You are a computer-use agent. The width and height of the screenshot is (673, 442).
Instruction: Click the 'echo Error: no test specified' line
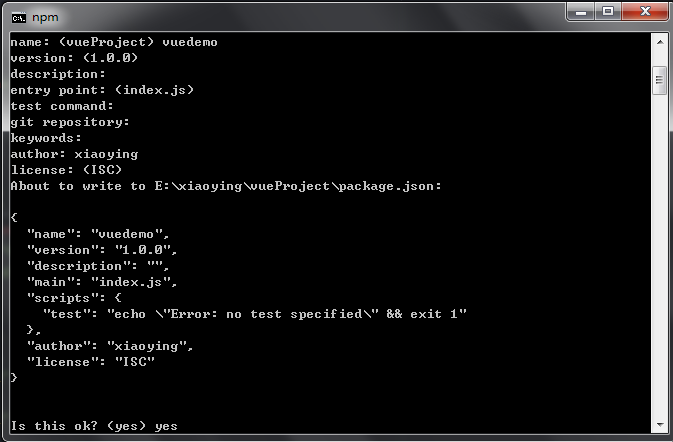pyautogui.click(x=255, y=314)
